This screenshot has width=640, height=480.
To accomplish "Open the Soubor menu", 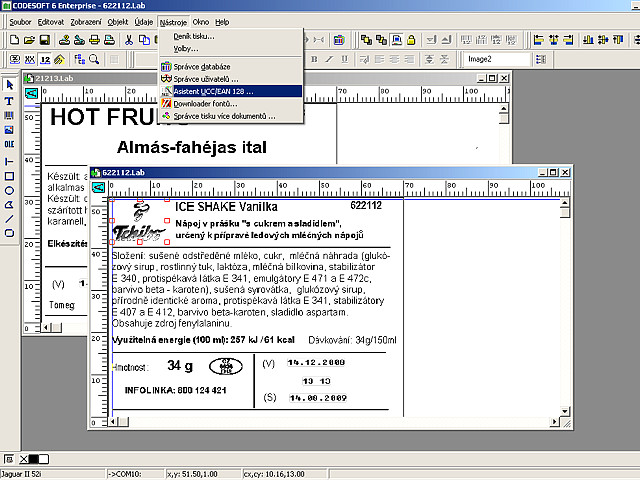I will click(x=20, y=22).
